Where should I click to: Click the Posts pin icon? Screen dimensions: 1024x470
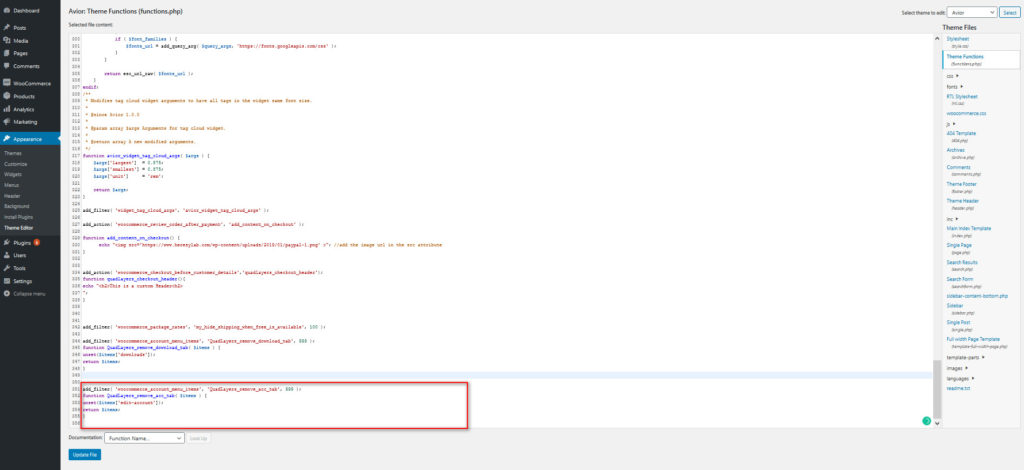tap(7, 27)
